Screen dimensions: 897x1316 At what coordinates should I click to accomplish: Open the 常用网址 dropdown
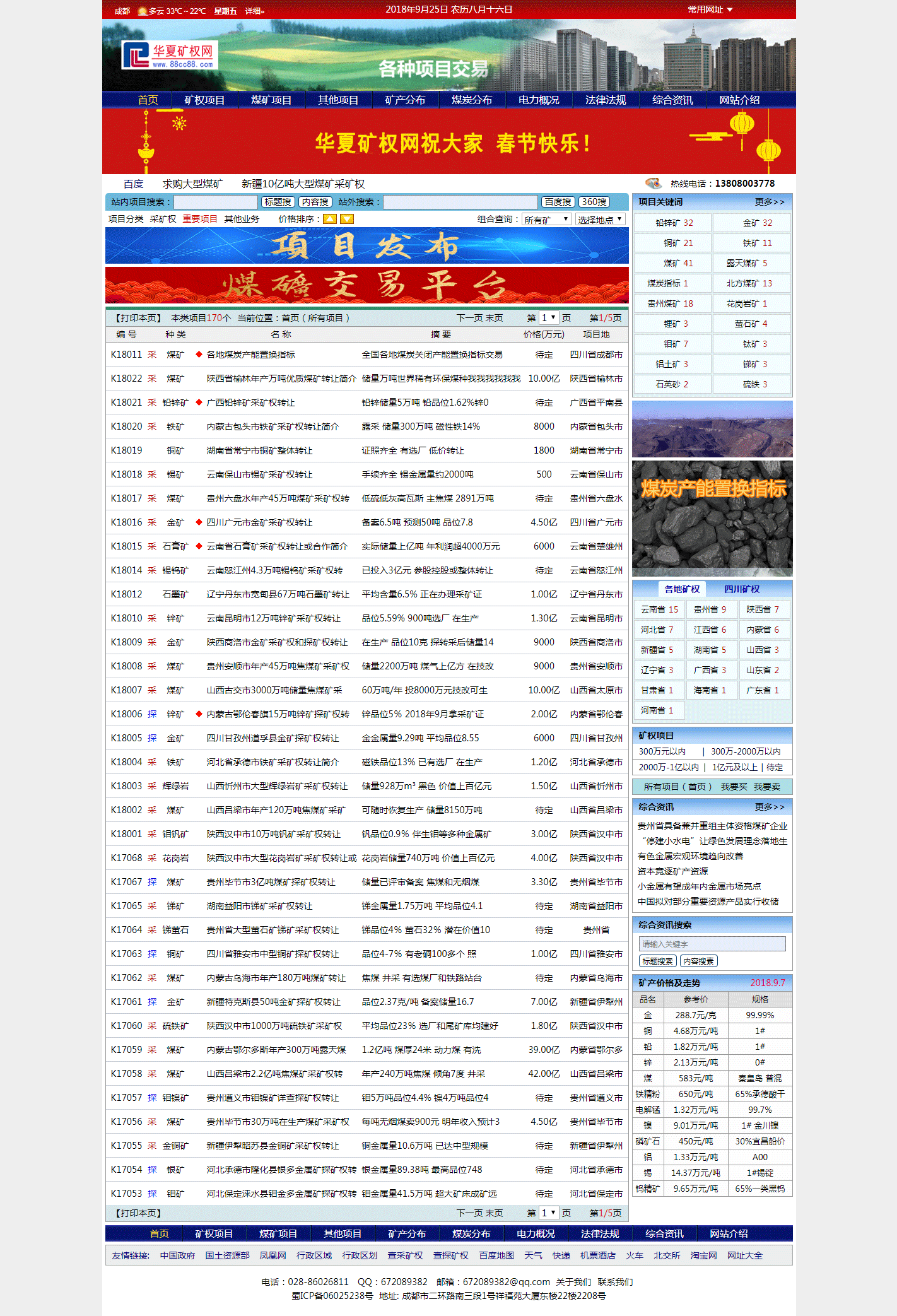click(710, 10)
